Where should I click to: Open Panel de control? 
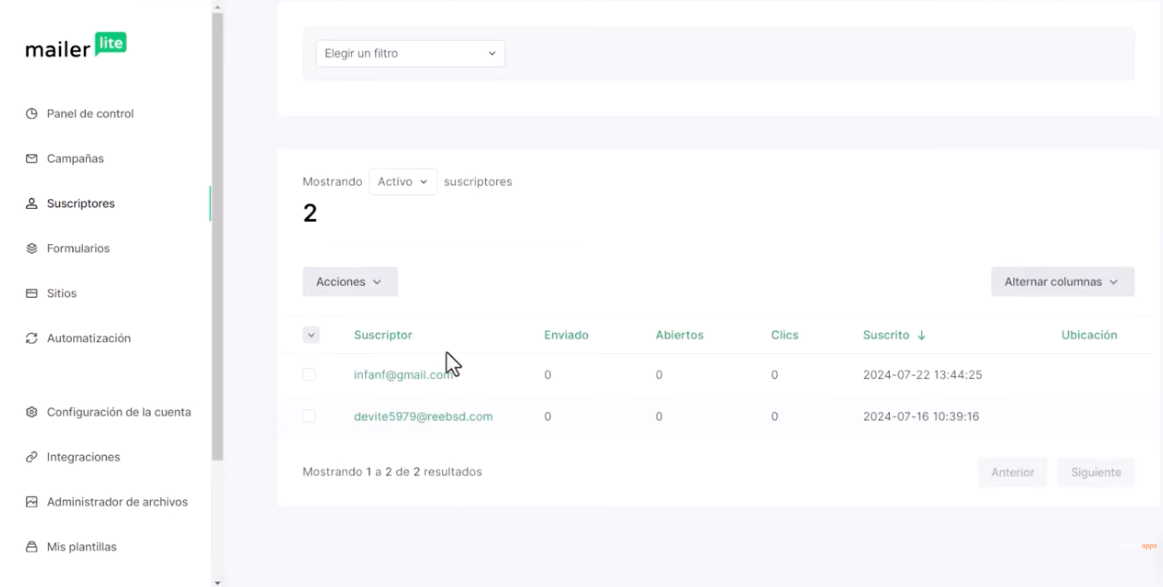pos(90,114)
